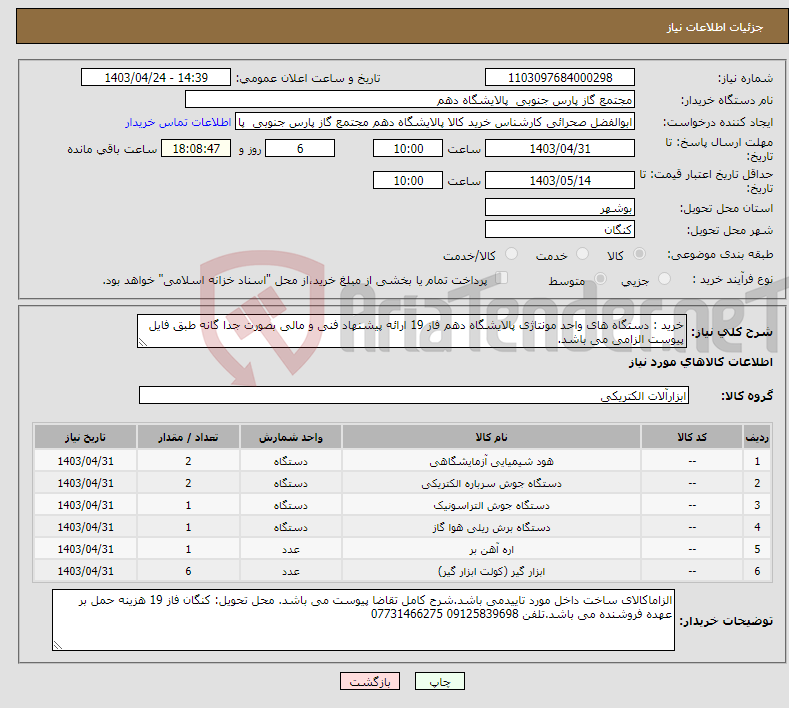
Task: Click the item name دستگاه برش ریلی هوا گاز
Action: point(491,527)
